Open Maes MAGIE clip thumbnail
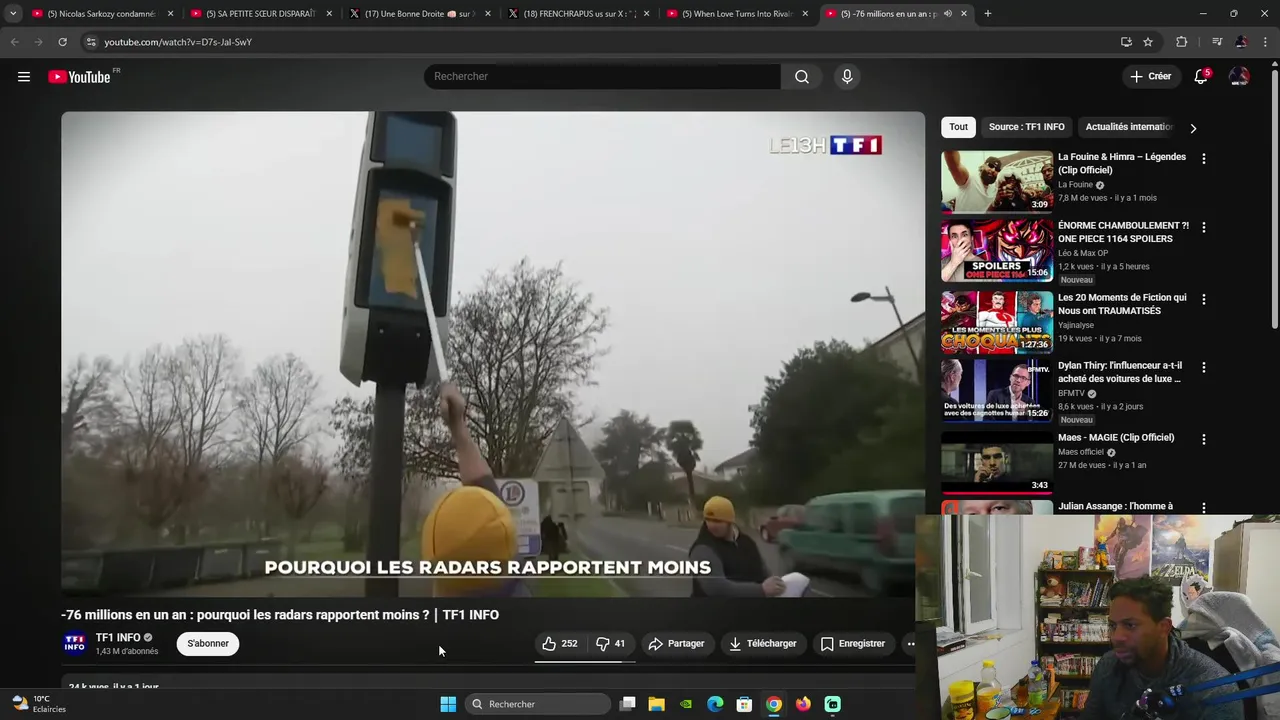1280x720 pixels. tap(997, 463)
